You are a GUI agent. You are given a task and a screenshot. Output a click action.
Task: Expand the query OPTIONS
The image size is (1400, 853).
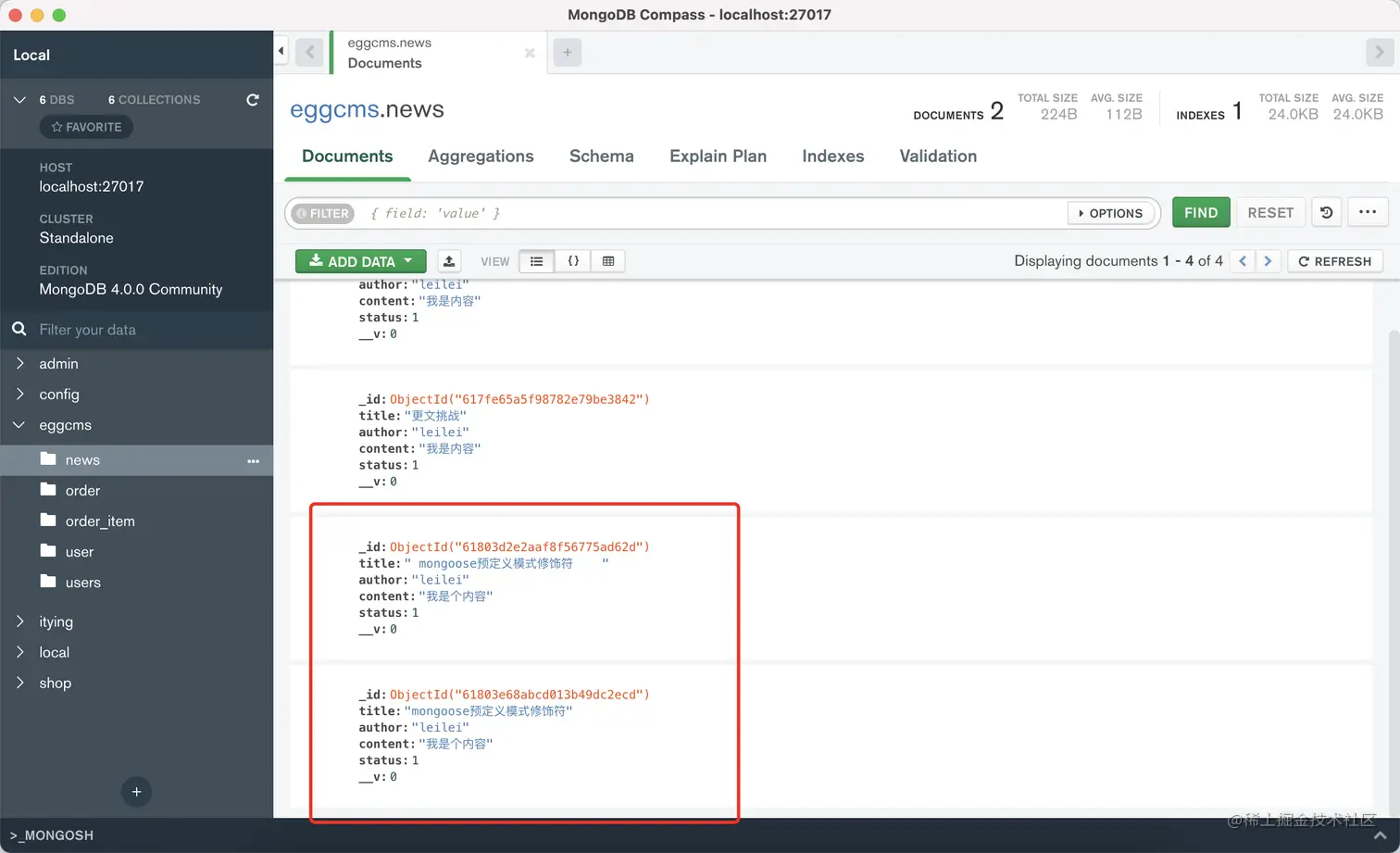pyautogui.click(x=1111, y=213)
